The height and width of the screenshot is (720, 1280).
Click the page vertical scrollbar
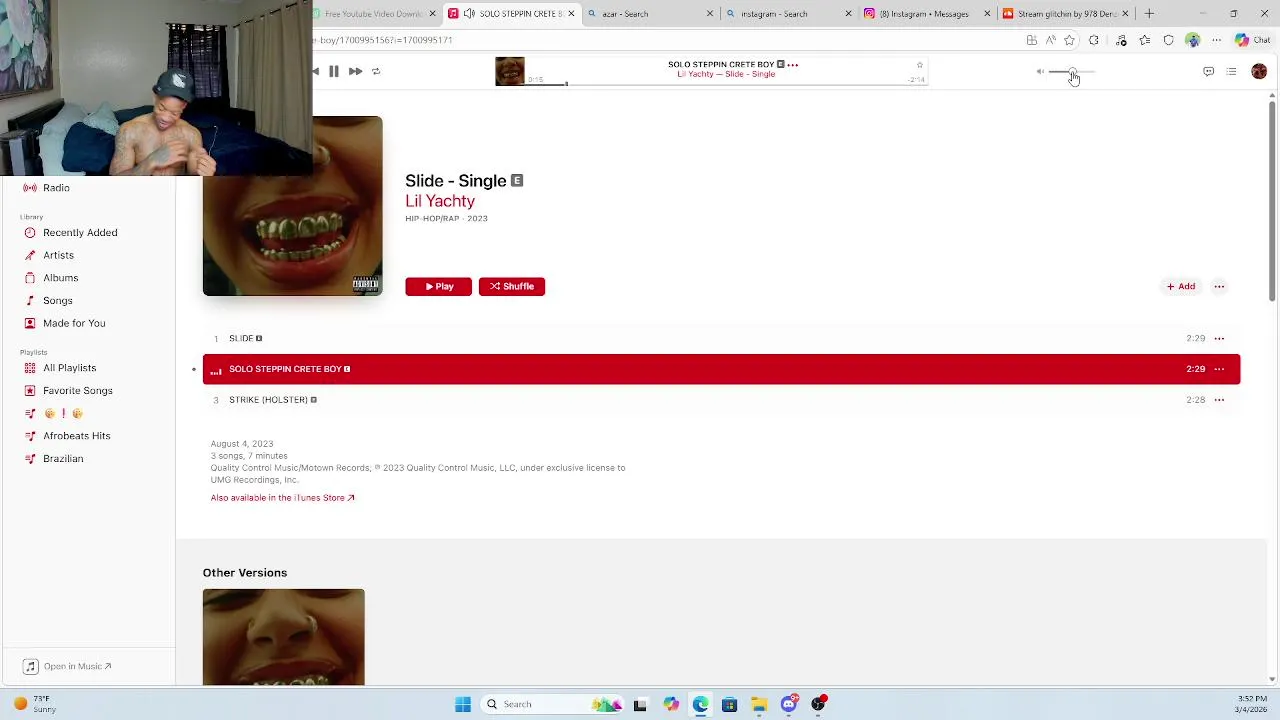pos(1272,200)
